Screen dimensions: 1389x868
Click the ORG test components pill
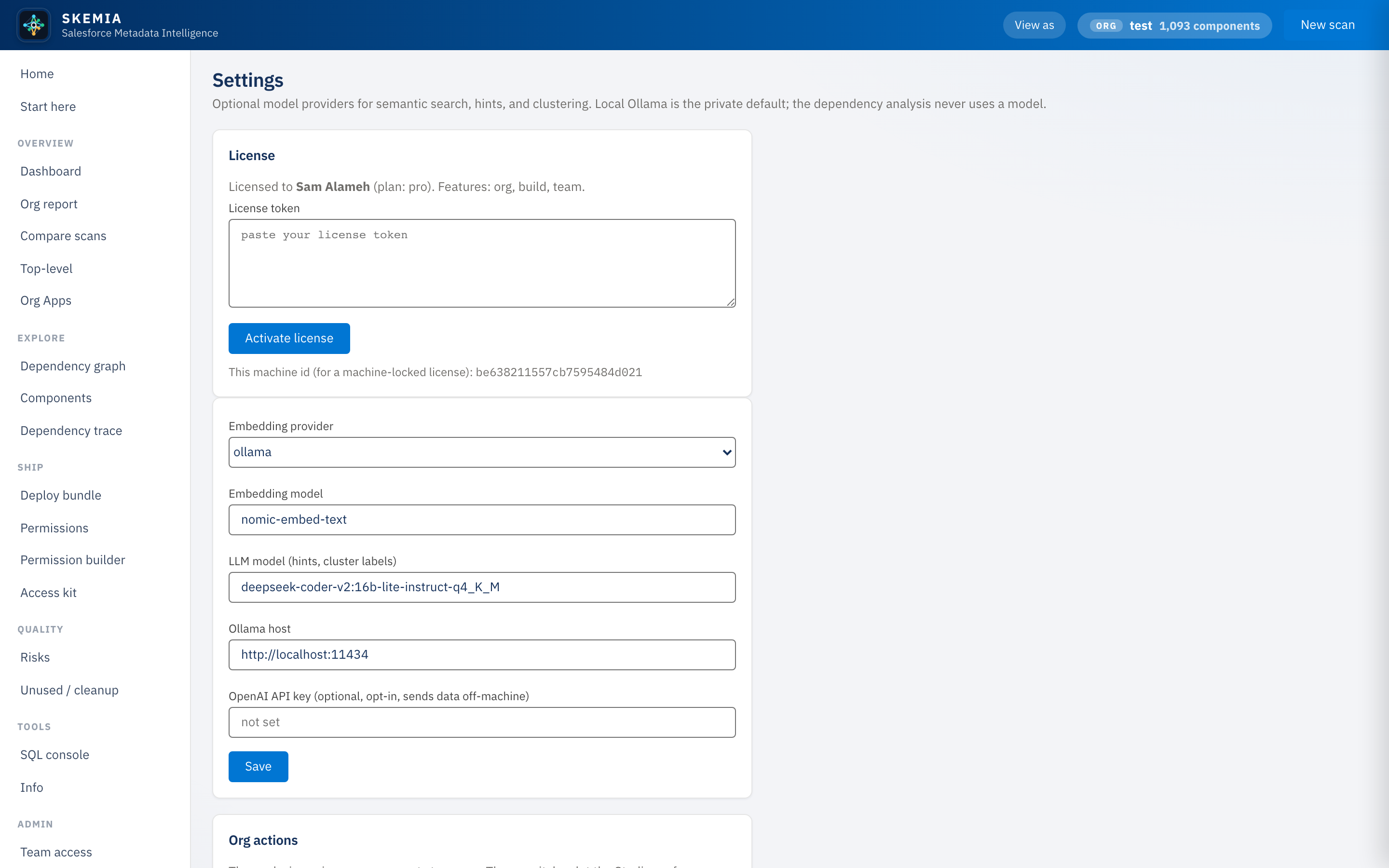click(x=1174, y=26)
